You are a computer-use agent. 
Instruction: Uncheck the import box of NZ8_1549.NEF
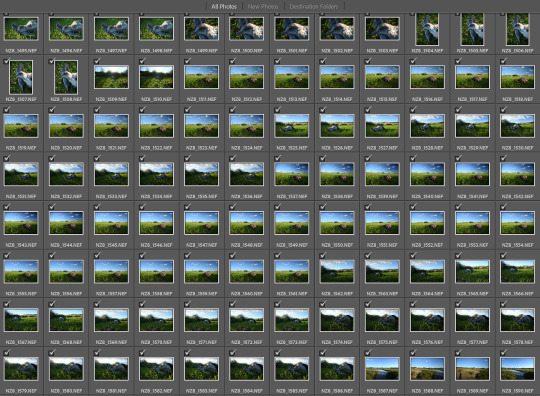278,207
